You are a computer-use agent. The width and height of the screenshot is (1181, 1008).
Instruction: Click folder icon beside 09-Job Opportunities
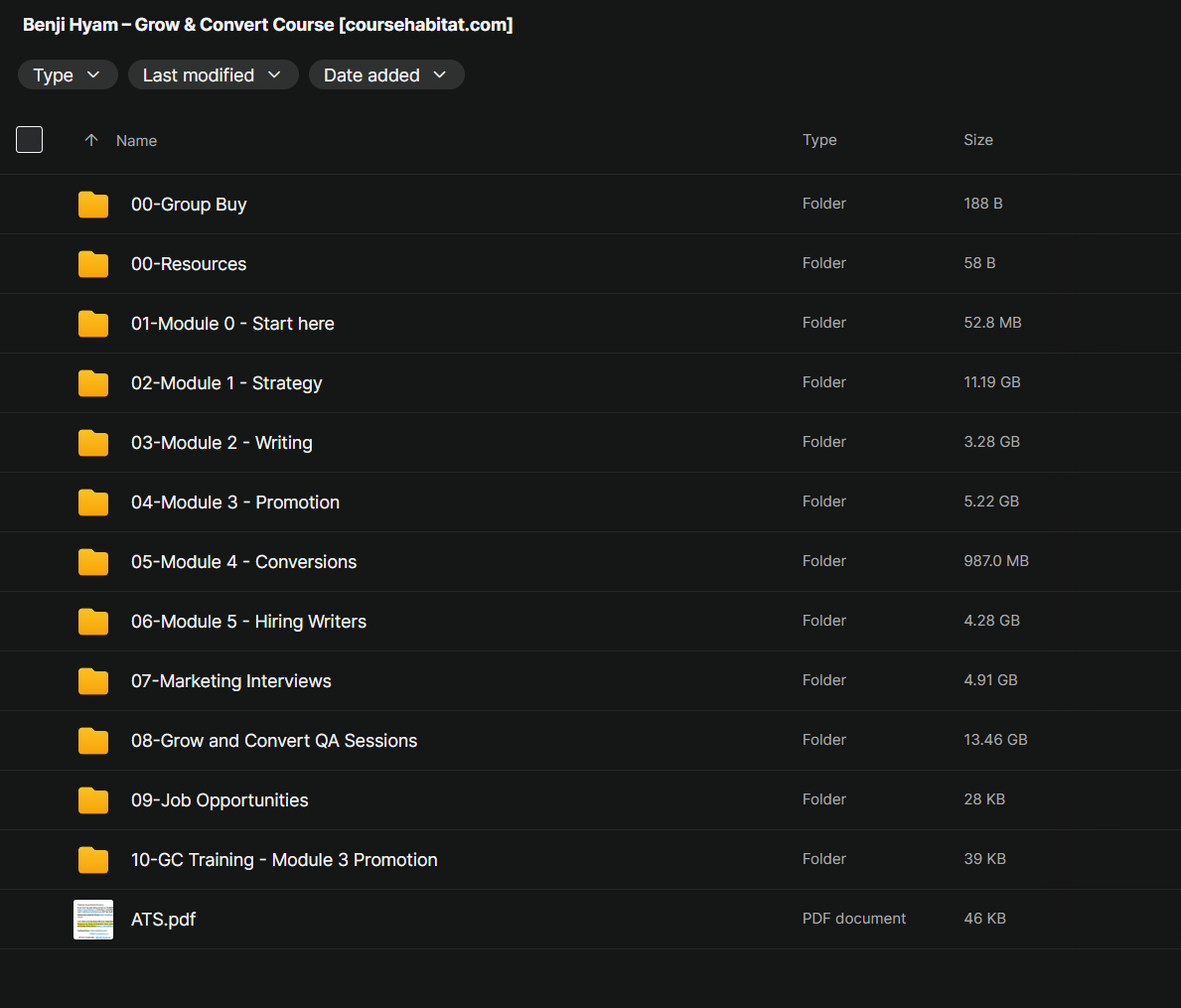[x=93, y=800]
